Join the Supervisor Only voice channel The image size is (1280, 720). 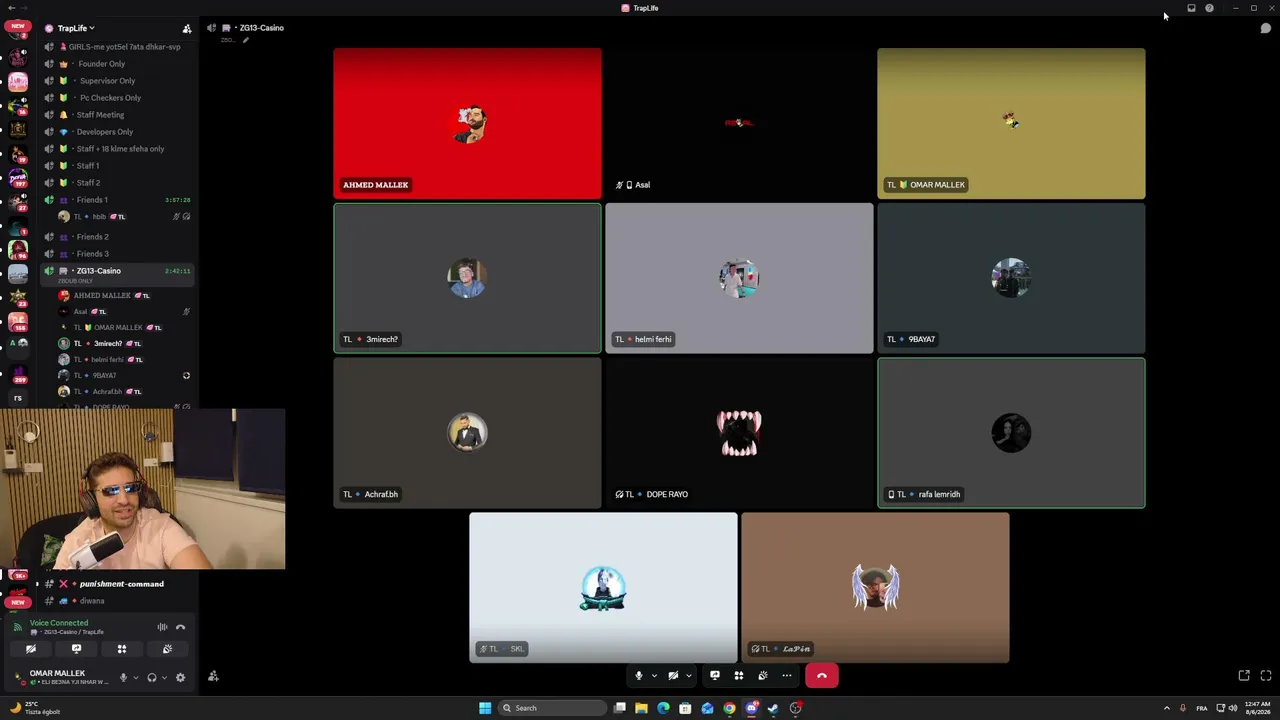(106, 81)
